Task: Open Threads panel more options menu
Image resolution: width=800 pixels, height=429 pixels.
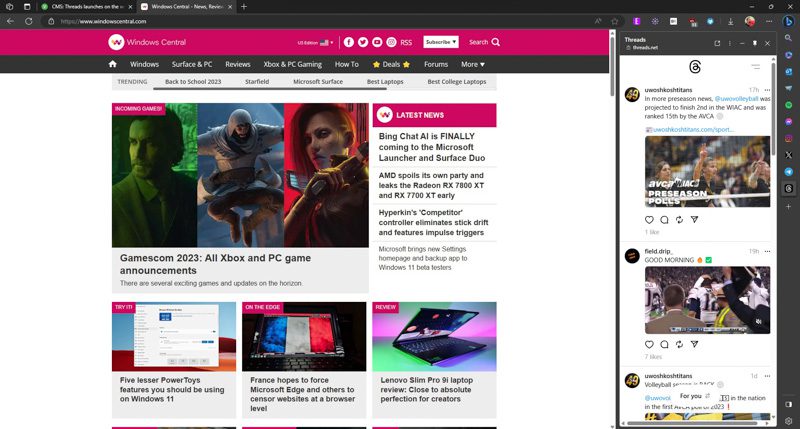Action: pos(730,43)
